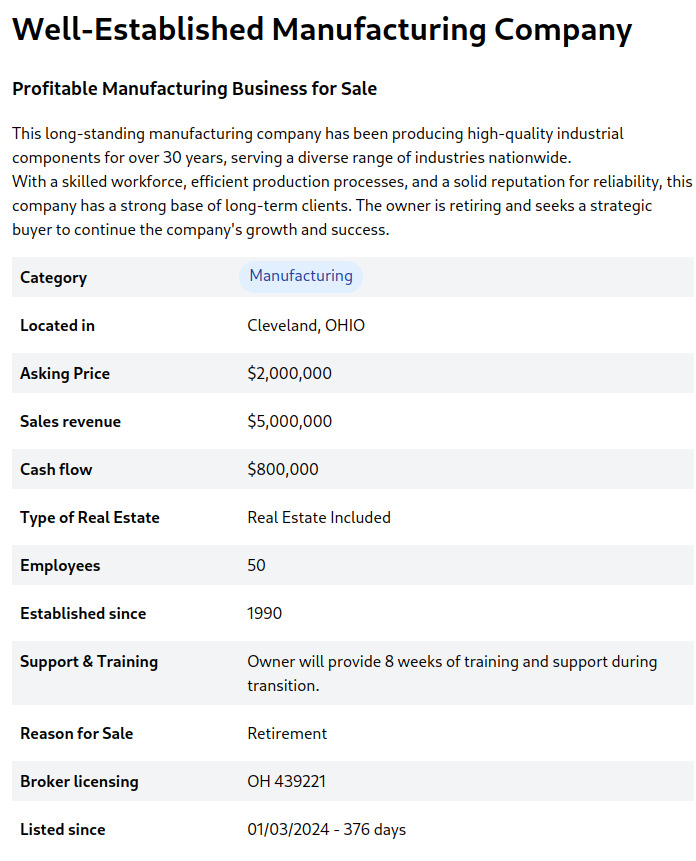Click the Profitable Manufacturing Business for Sale subtitle
Viewport: 696px width, 861px height.
click(194, 89)
